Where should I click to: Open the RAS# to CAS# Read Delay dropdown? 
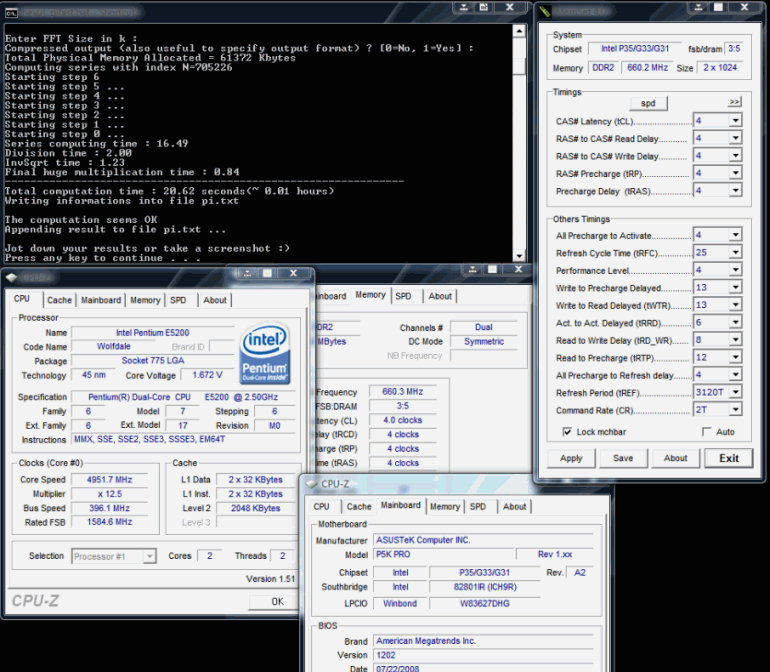click(735, 138)
